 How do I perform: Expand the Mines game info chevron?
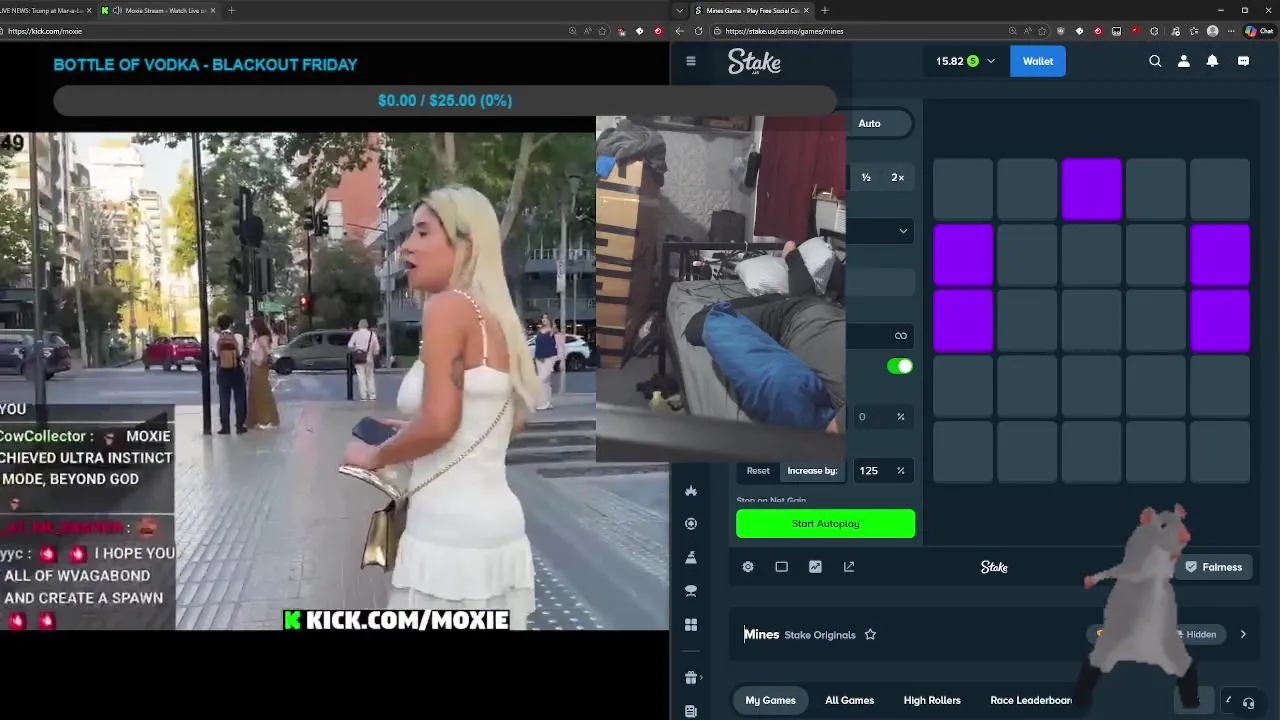[1243, 634]
